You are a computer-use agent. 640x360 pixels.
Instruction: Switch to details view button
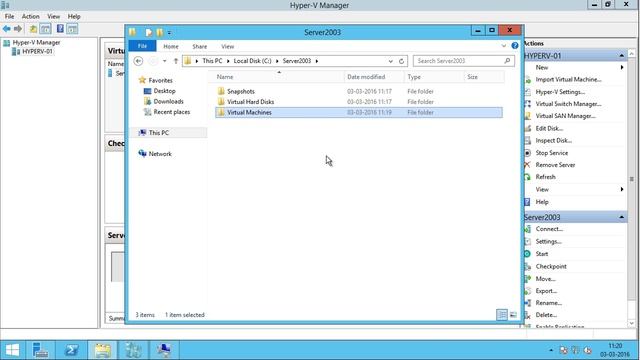(x=502, y=315)
